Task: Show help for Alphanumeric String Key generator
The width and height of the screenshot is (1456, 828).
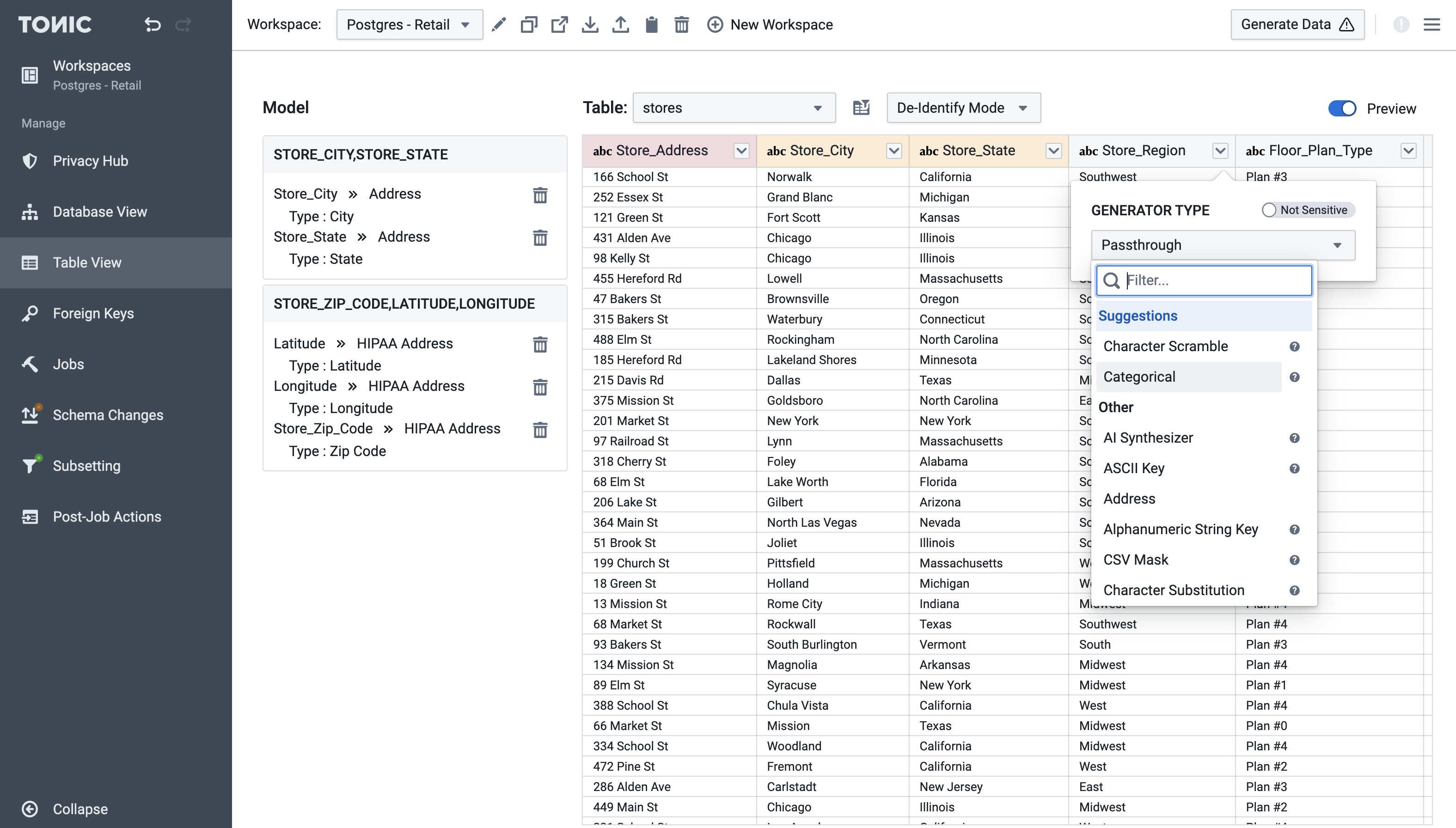Action: point(1295,530)
